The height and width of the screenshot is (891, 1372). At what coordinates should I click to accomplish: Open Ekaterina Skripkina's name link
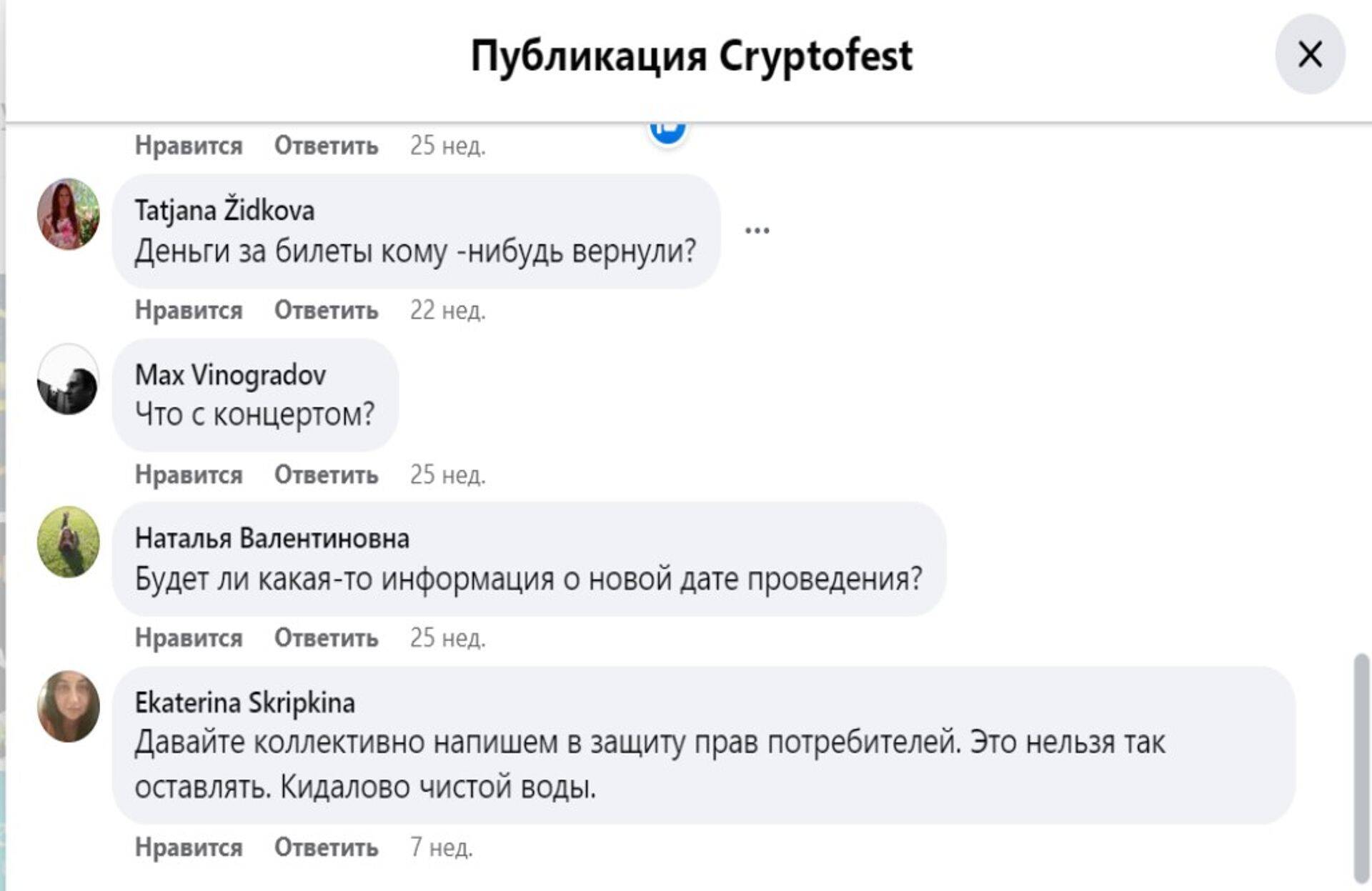[x=244, y=702]
